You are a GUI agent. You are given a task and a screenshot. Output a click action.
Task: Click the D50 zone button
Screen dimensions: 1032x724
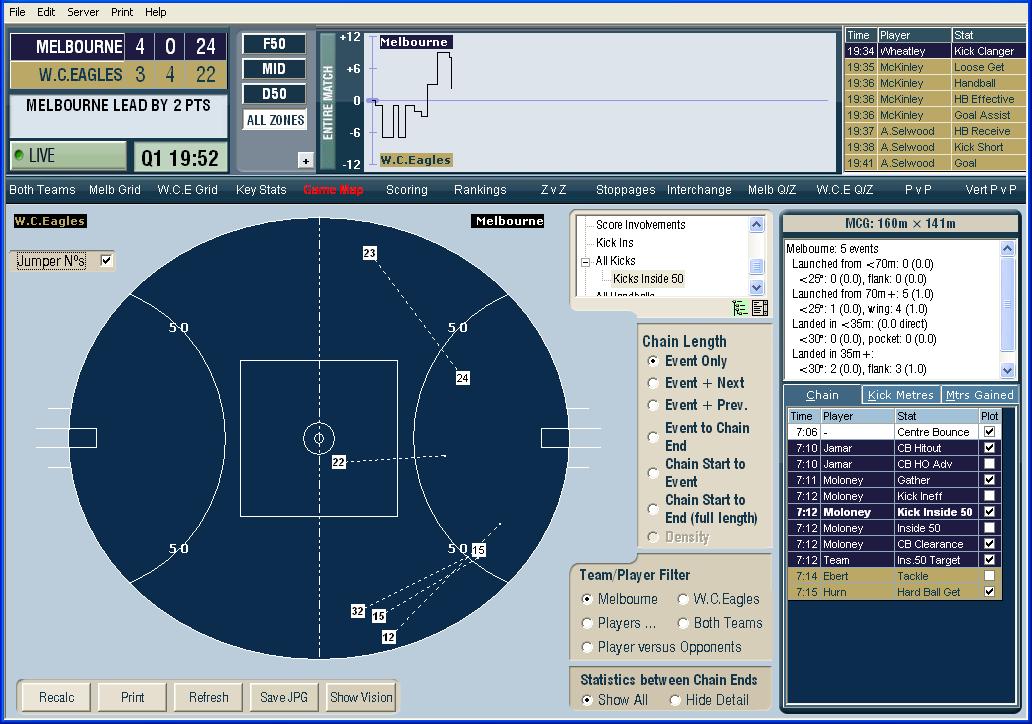tap(274, 94)
